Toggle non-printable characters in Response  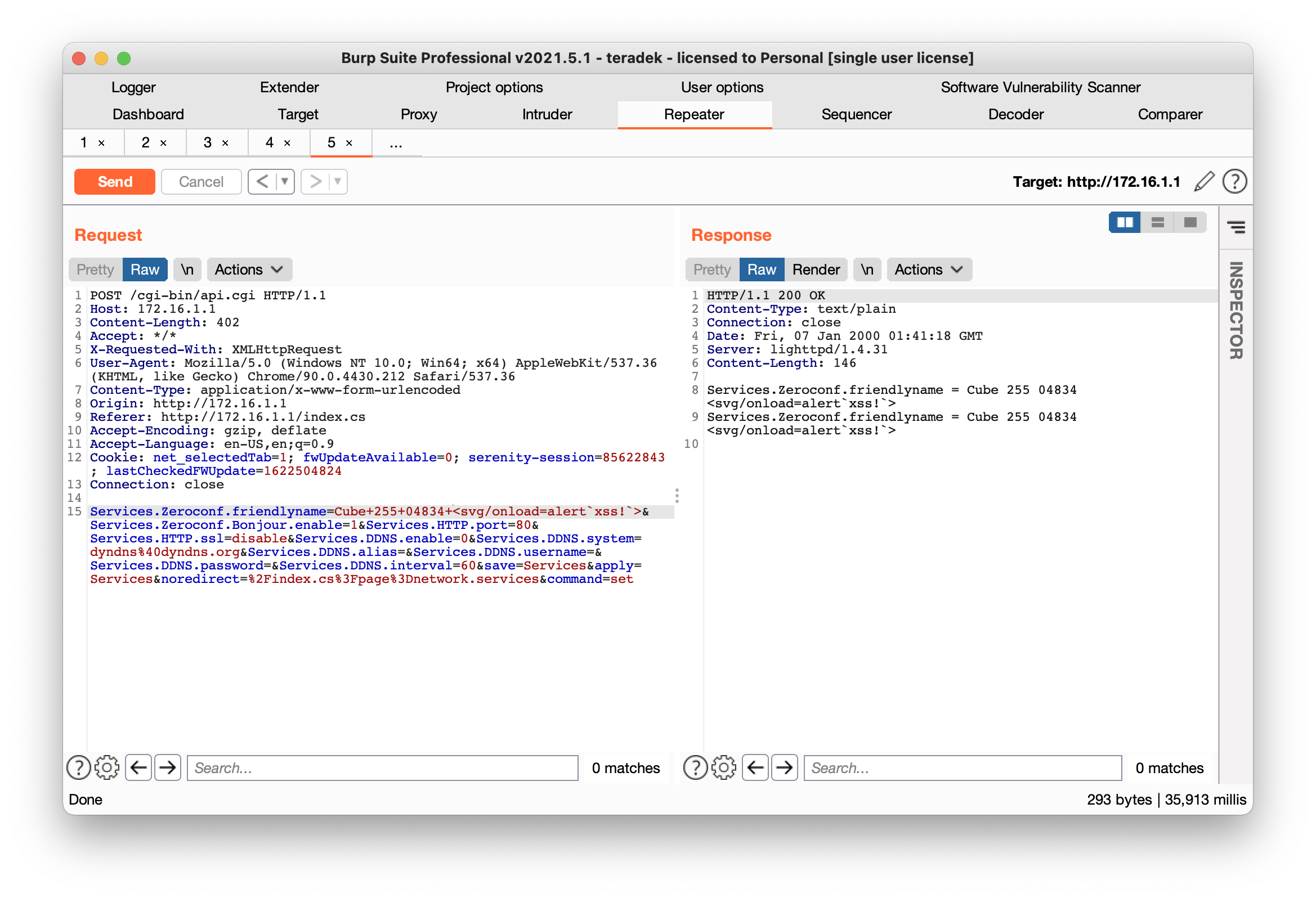867,270
